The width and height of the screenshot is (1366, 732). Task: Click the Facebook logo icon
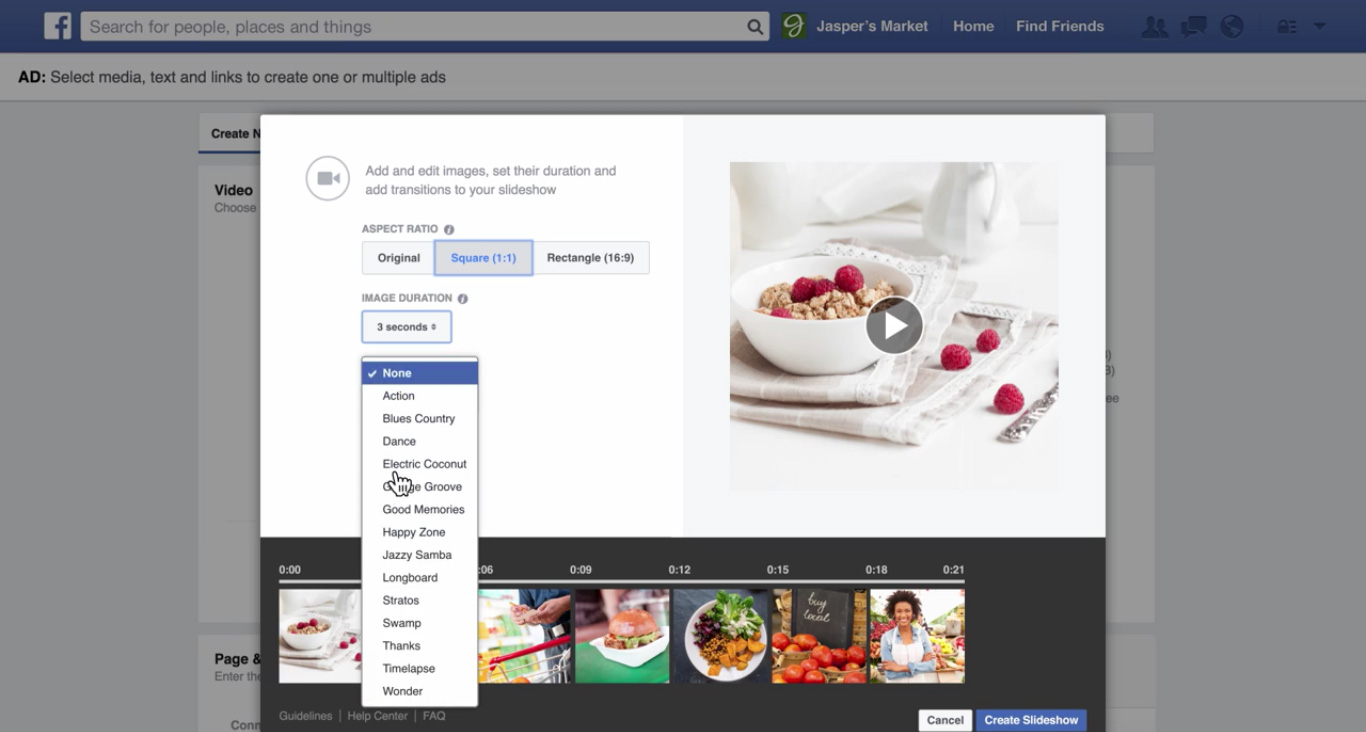coord(57,26)
